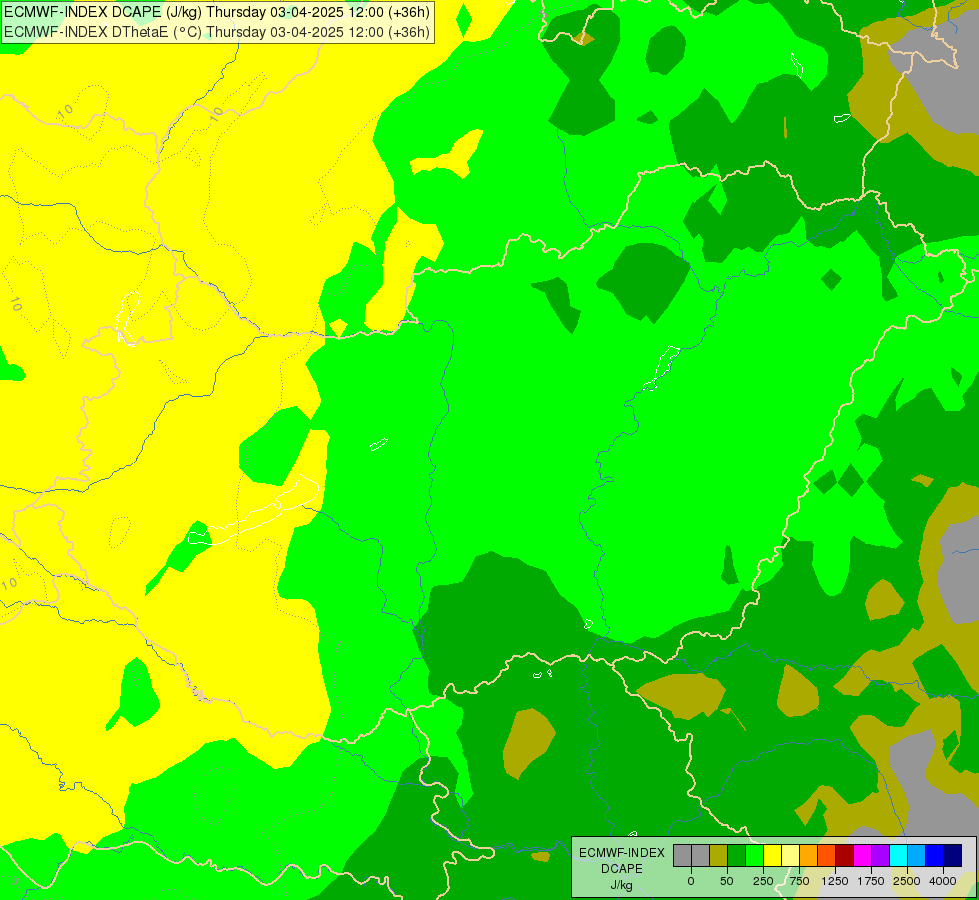
Task: Click the ECMWF-INDEX DThetaE title line
Action: pos(217,31)
